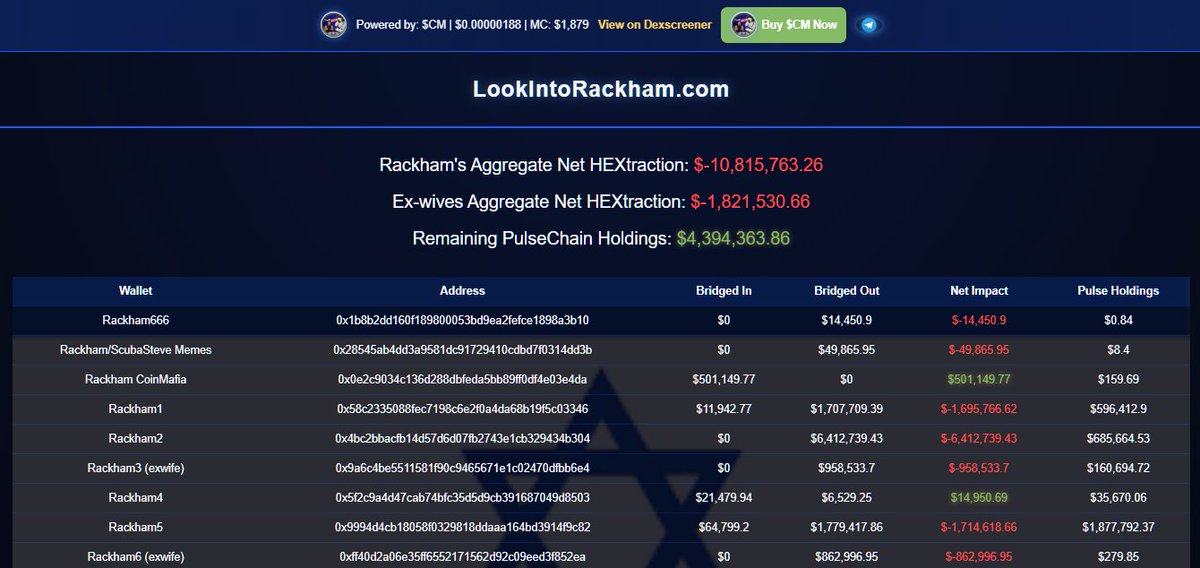Screen dimensions: 1200x568
Task: Click Pulse Holdings value $159.69
Action: [x=1118, y=380]
